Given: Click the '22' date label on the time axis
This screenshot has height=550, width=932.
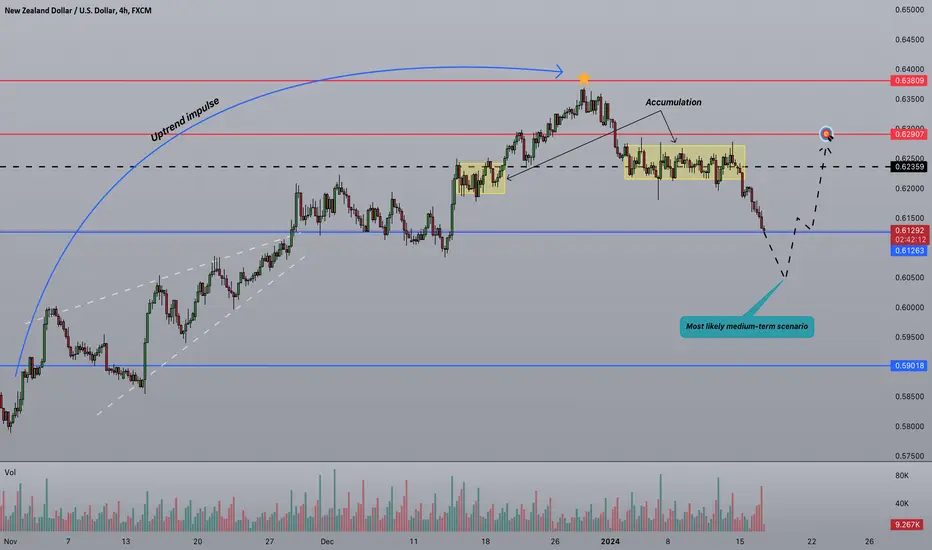Looking at the screenshot, I should coord(811,542).
